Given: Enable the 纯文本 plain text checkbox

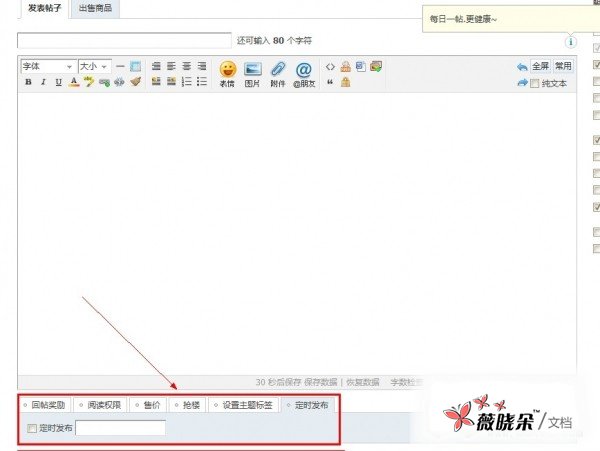Looking at the screenshot, I should (535, 83).
